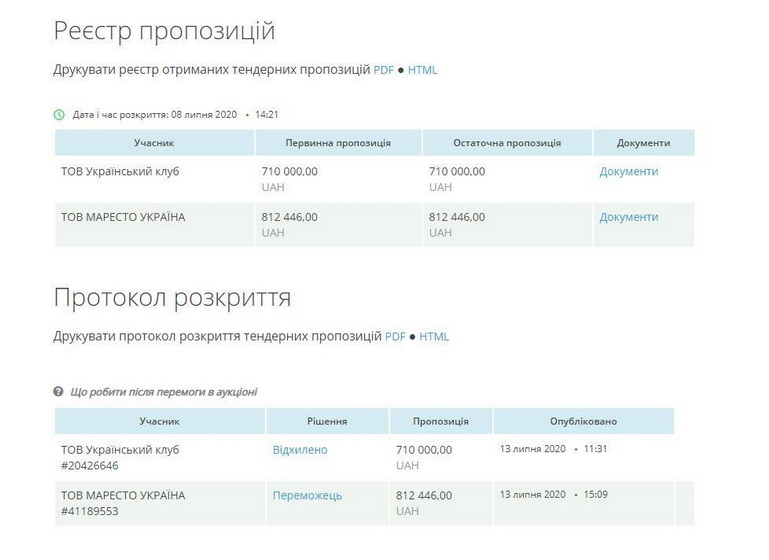Click the Учасник header in the registry table

(x=154, y=143)
